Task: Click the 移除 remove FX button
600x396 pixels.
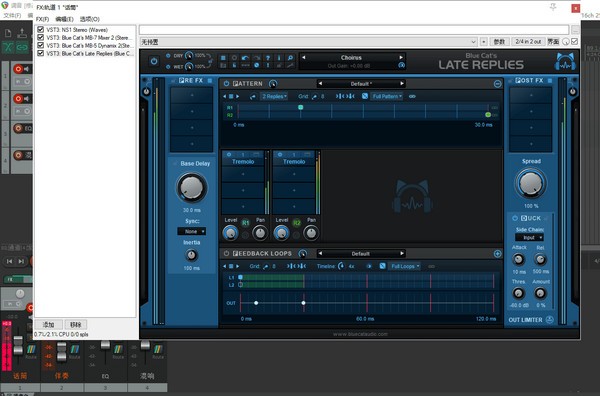Action: pos(75,324)
